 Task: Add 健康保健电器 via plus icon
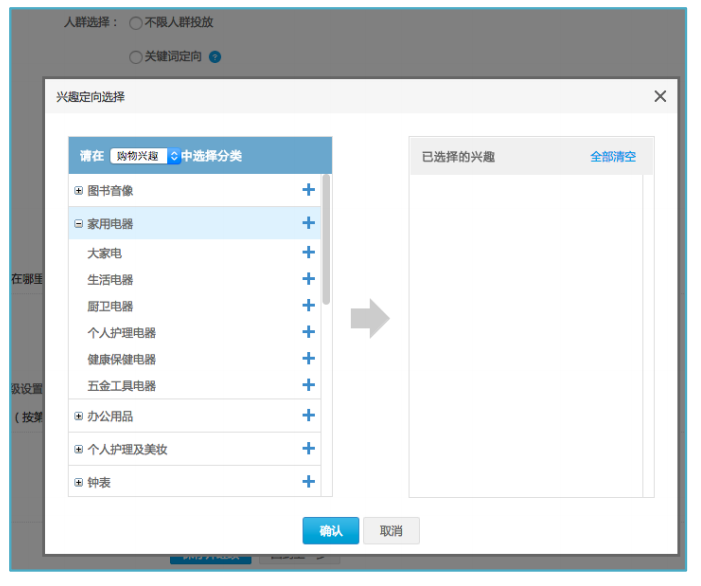308,359
